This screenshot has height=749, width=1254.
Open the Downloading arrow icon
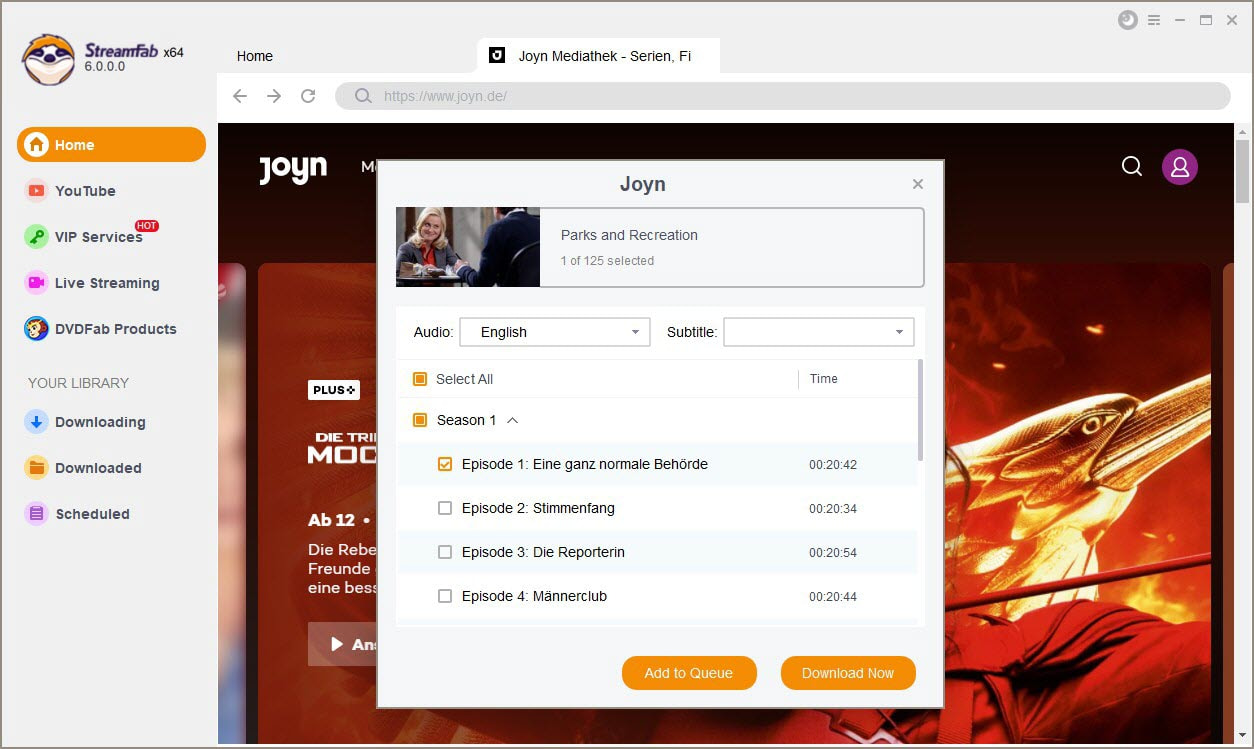coord(37,422)
